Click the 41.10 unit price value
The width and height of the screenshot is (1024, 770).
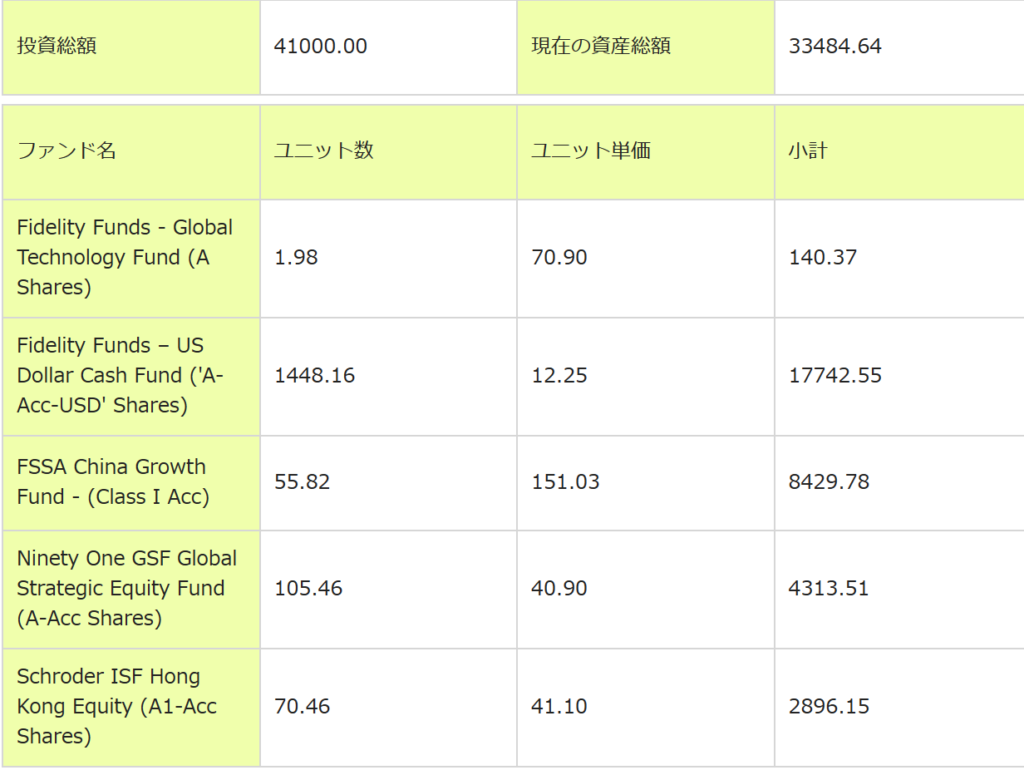560,707
